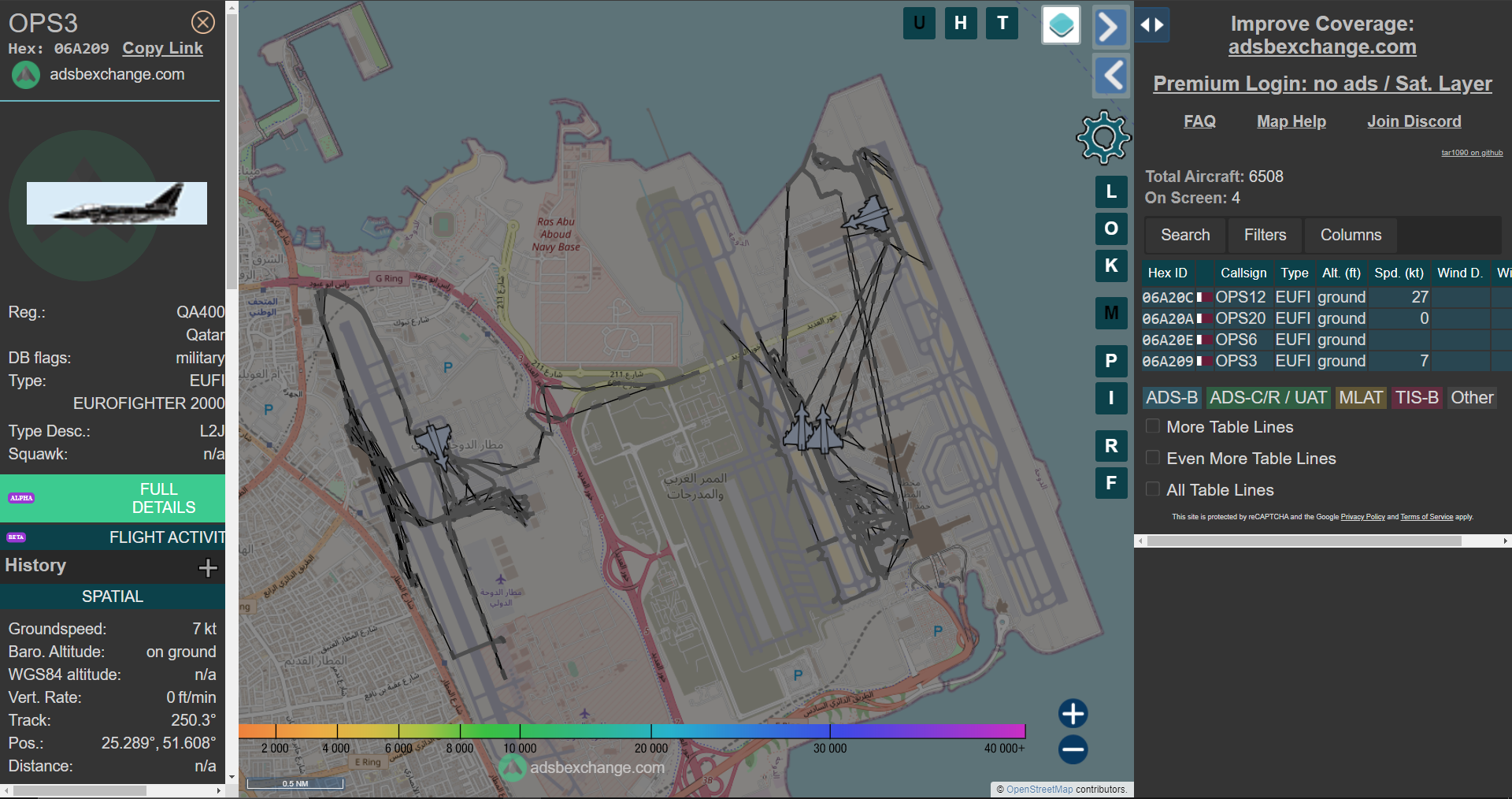Sort table by Alt. (ft) column
Viewport: 1512px width, 799px height.
pos(1341,273)
